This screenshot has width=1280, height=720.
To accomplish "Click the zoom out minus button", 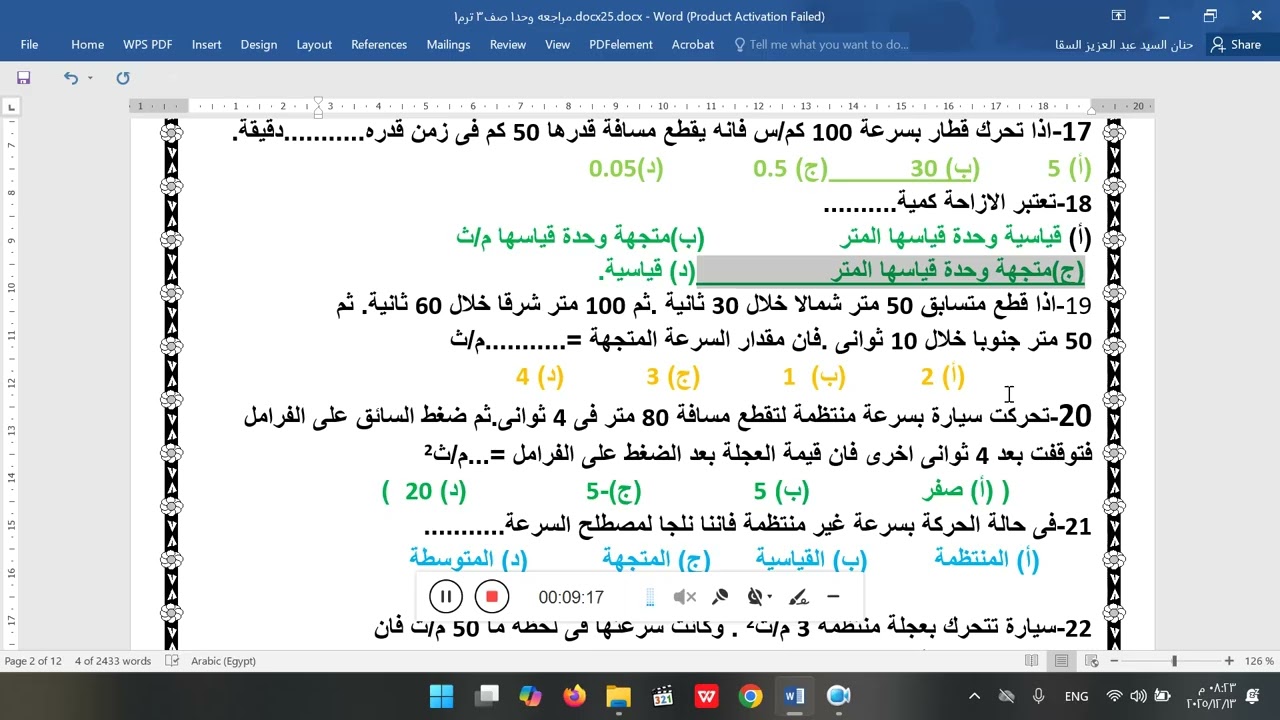I will [x=1115, y=661].
